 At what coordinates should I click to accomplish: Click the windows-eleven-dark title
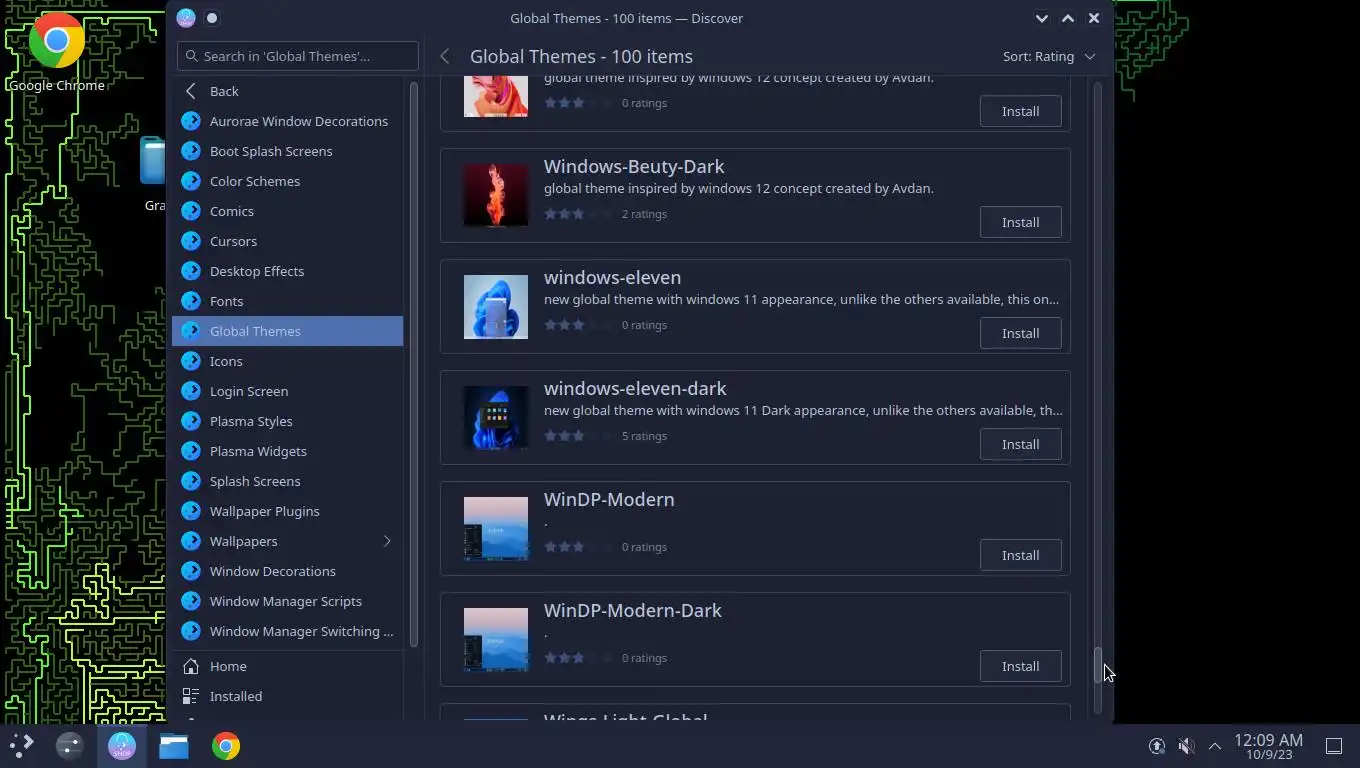(x=635, y=388)
